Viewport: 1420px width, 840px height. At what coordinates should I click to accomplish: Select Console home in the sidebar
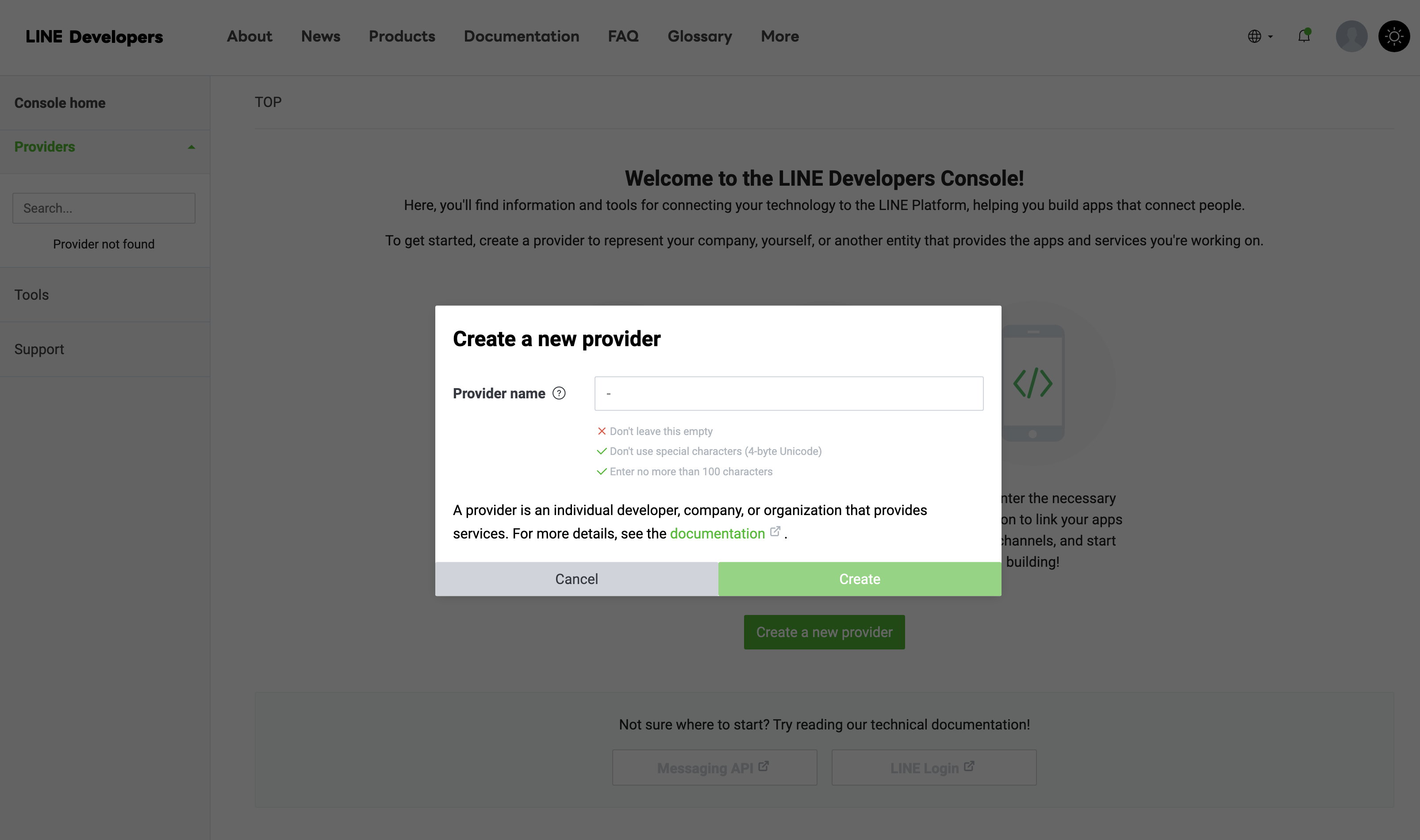(105, 103)
